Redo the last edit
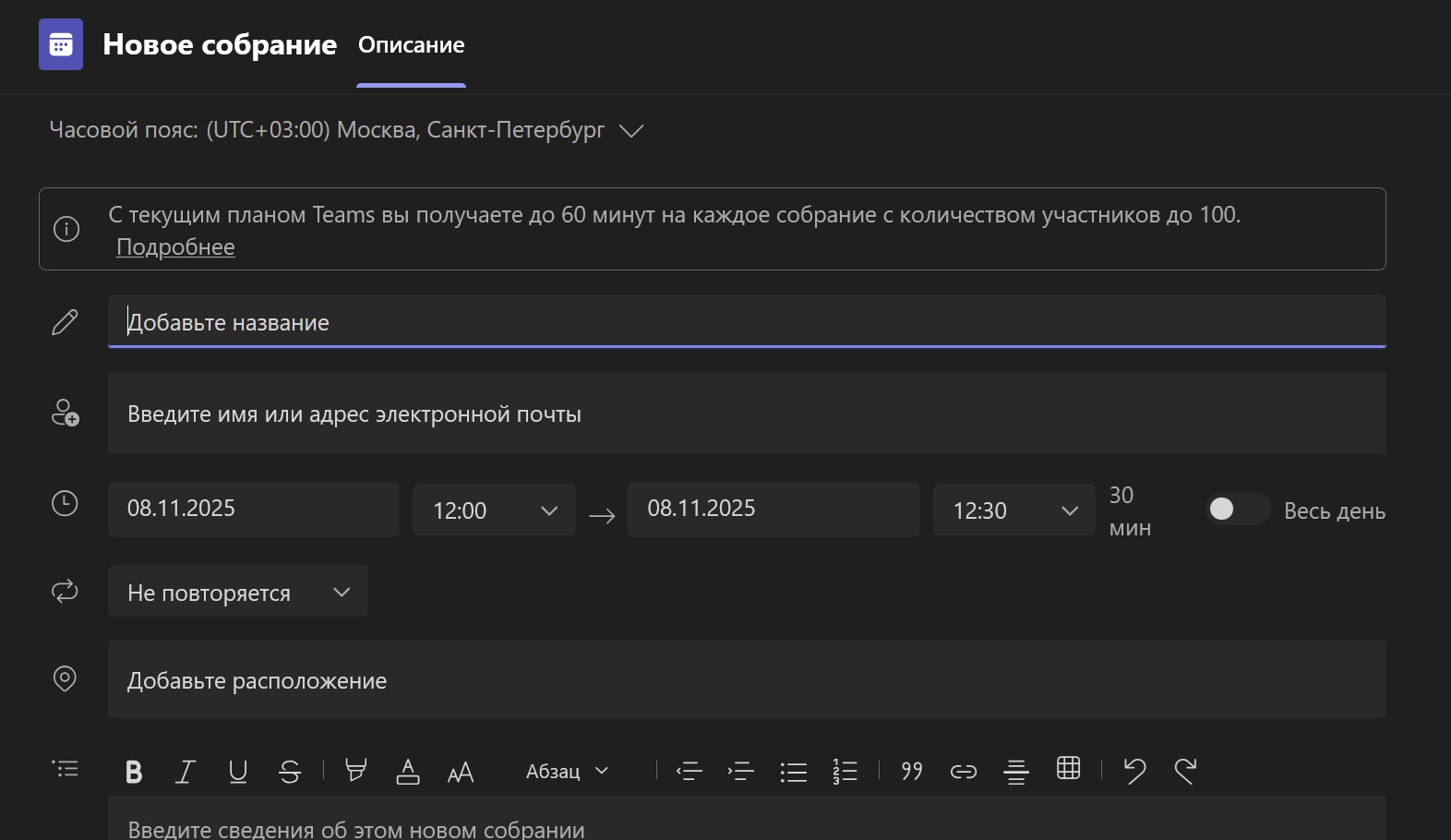Image resolution: width=1451 pixels, height=840 pixels. (1186, 771)
